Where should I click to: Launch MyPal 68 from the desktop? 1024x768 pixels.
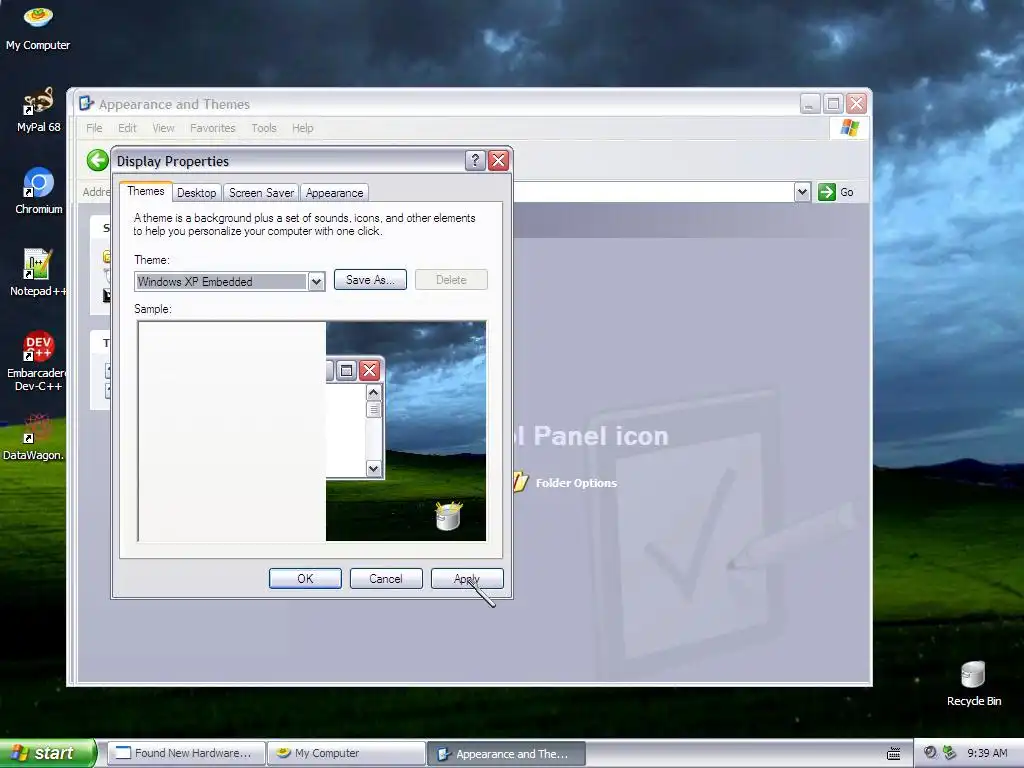38,110
